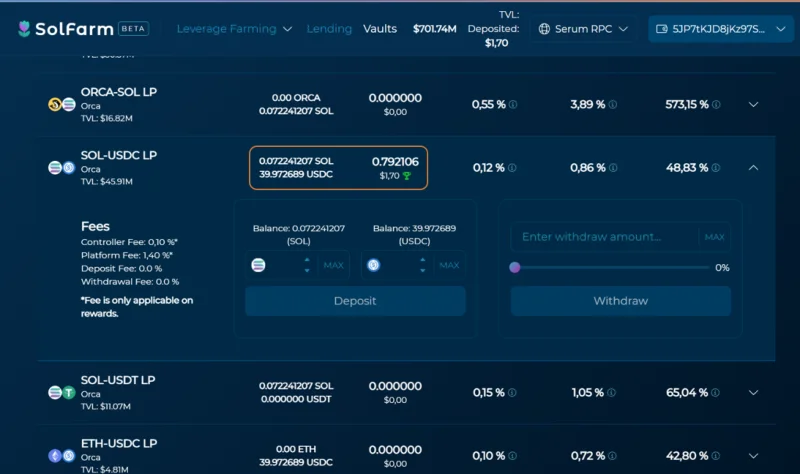Click the 'Platform Fee: 1,40 %' text
This screenshot has height=474, width=800.
[x=127, y=255]
